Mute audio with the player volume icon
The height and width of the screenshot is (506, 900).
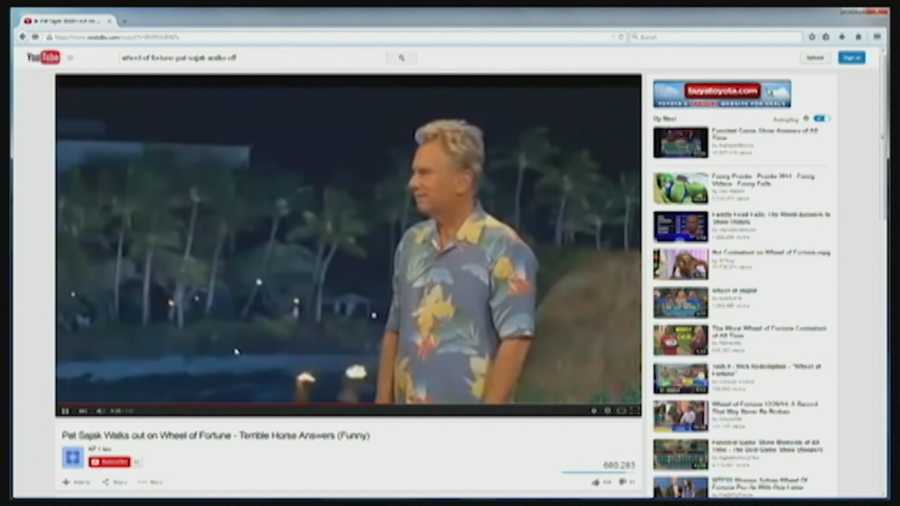point(100,411)
